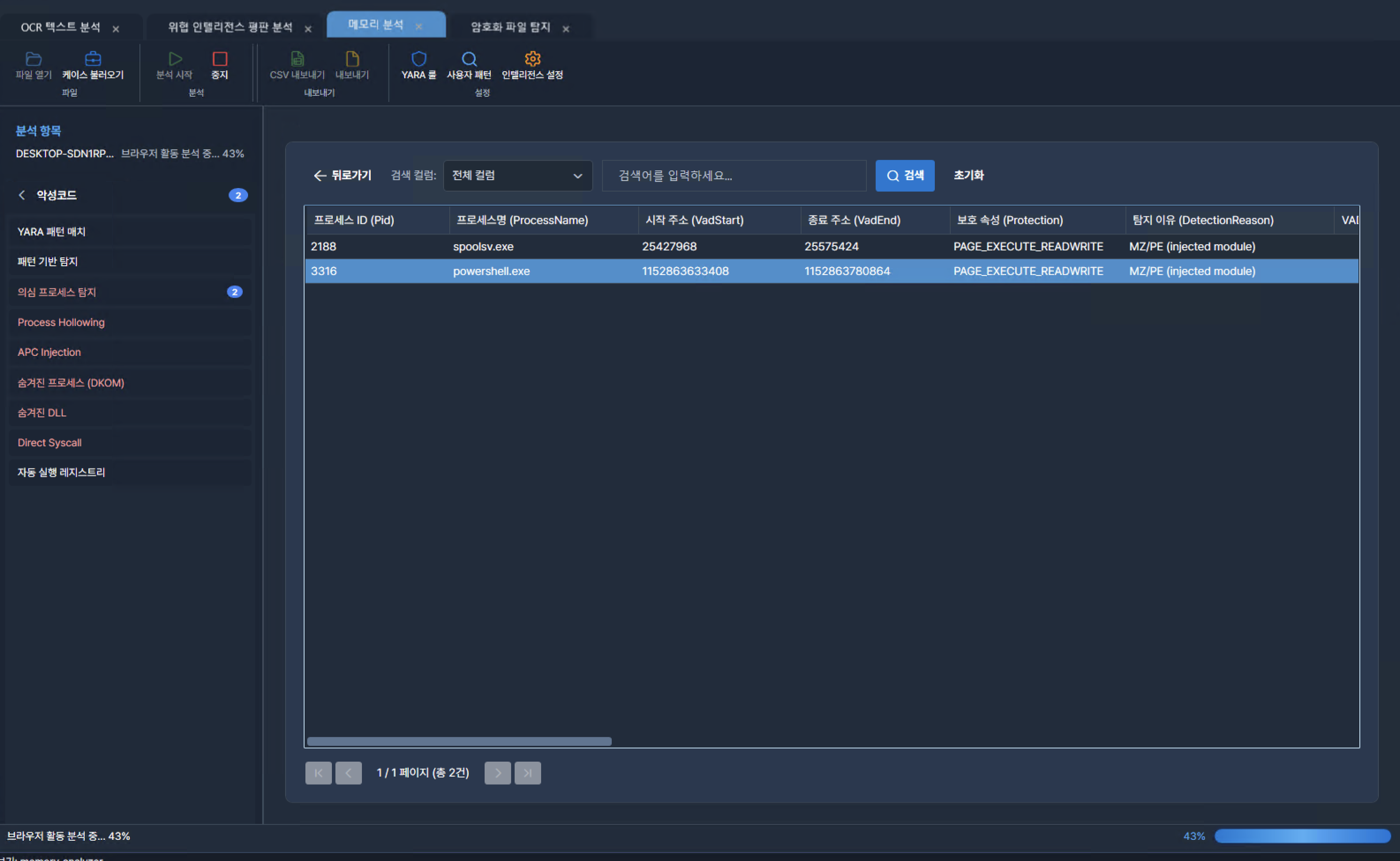Export results via CSV 내보내기 icon
This screenshot has width=1400, height=861.
click(x=297, y=59)
